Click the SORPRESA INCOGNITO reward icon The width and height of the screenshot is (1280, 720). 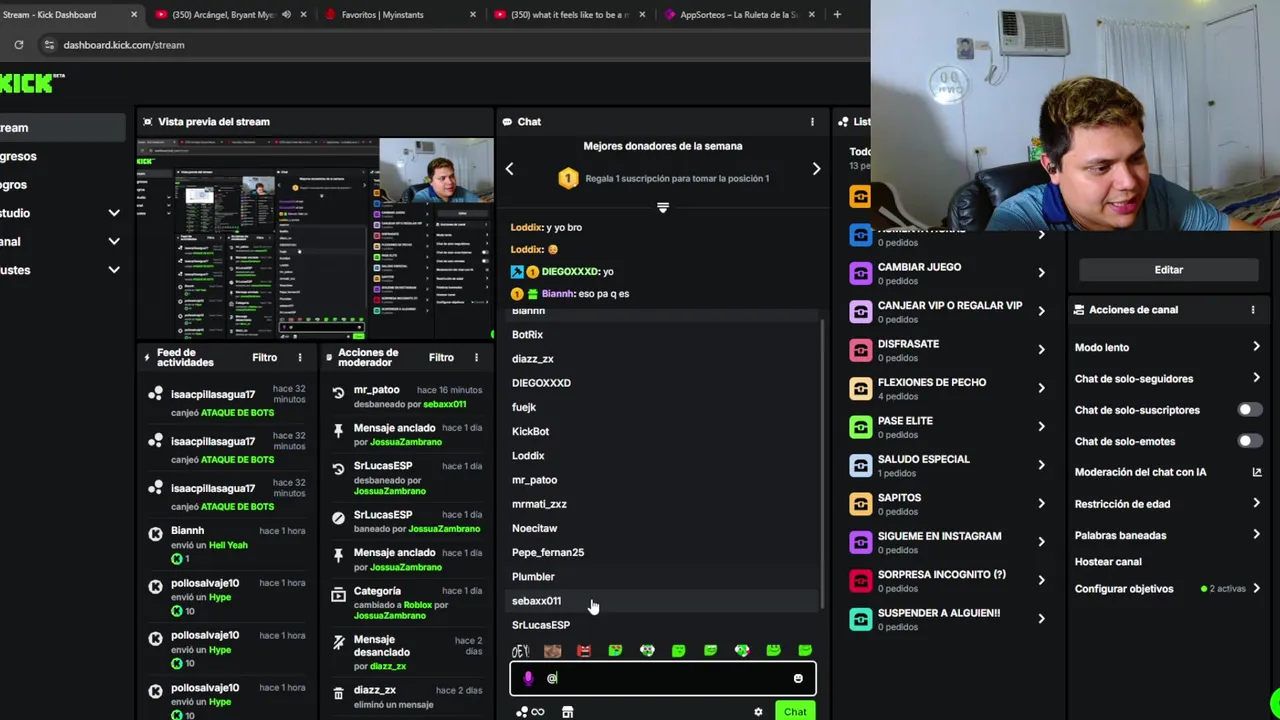[860, 581]
